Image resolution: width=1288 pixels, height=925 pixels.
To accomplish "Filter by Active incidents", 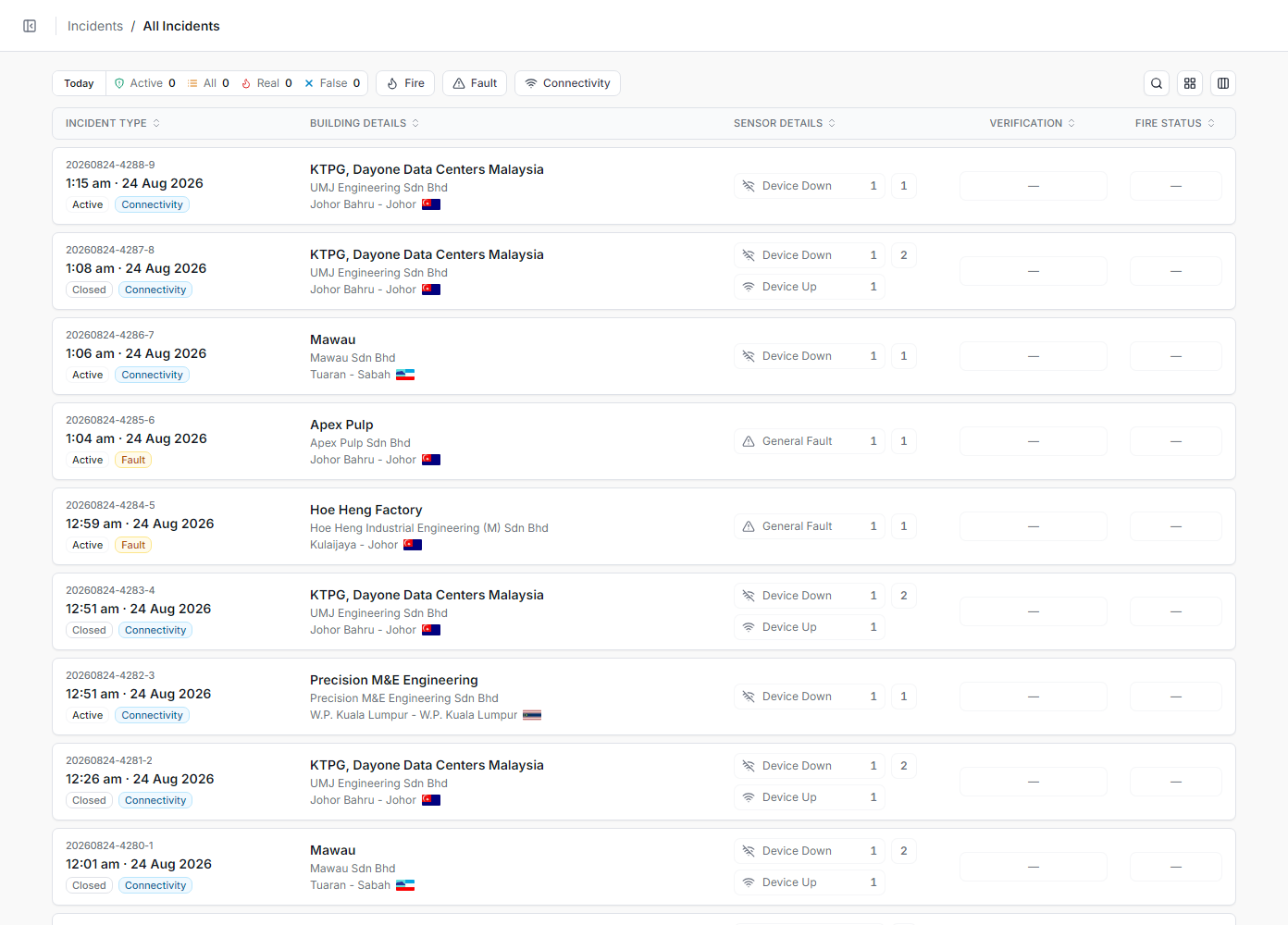I will [144, 83].
